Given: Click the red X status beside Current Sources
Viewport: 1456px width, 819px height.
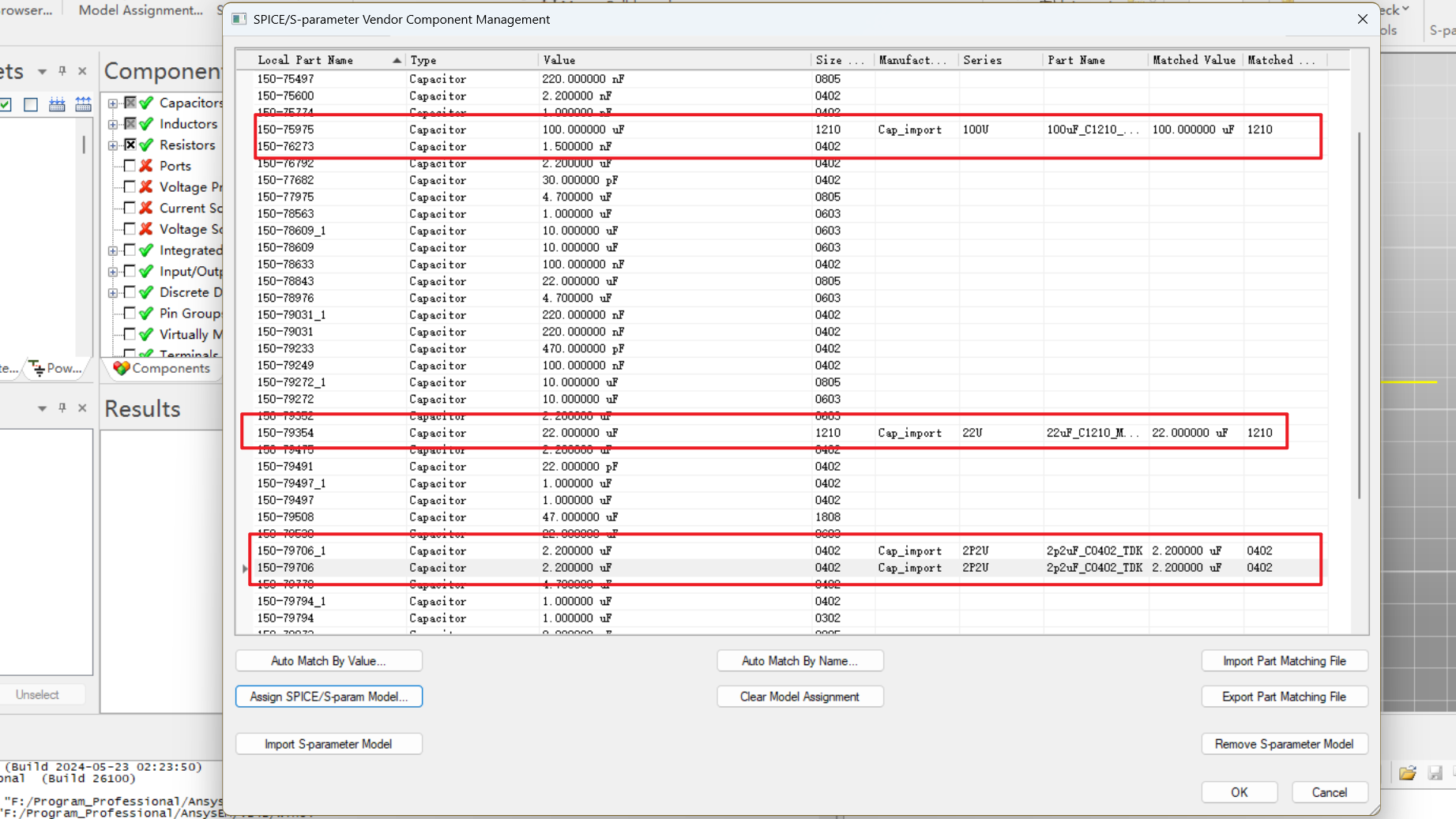Looking at the screenshot, I should [146, 208].
